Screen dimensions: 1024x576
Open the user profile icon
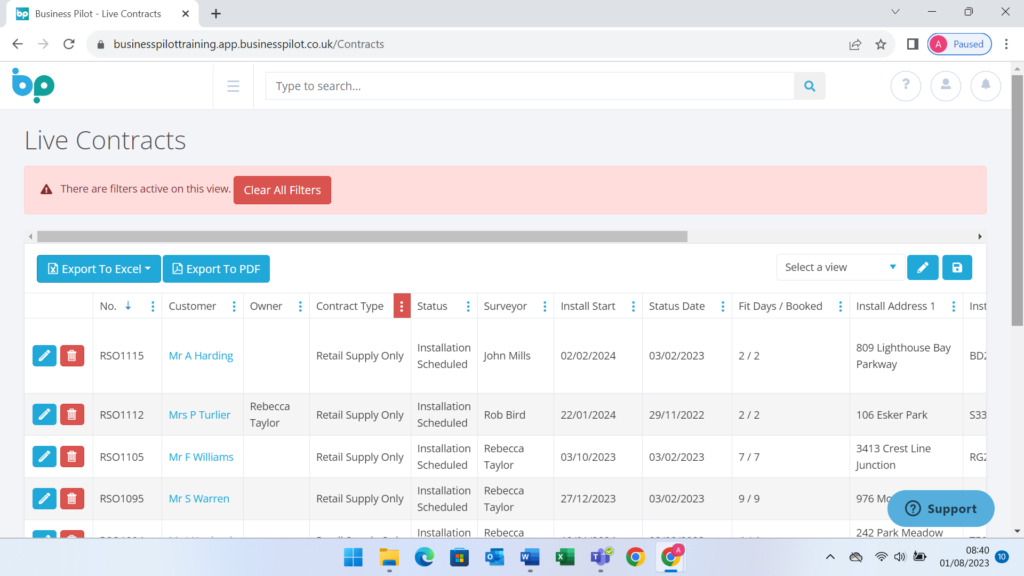(945, 86)
